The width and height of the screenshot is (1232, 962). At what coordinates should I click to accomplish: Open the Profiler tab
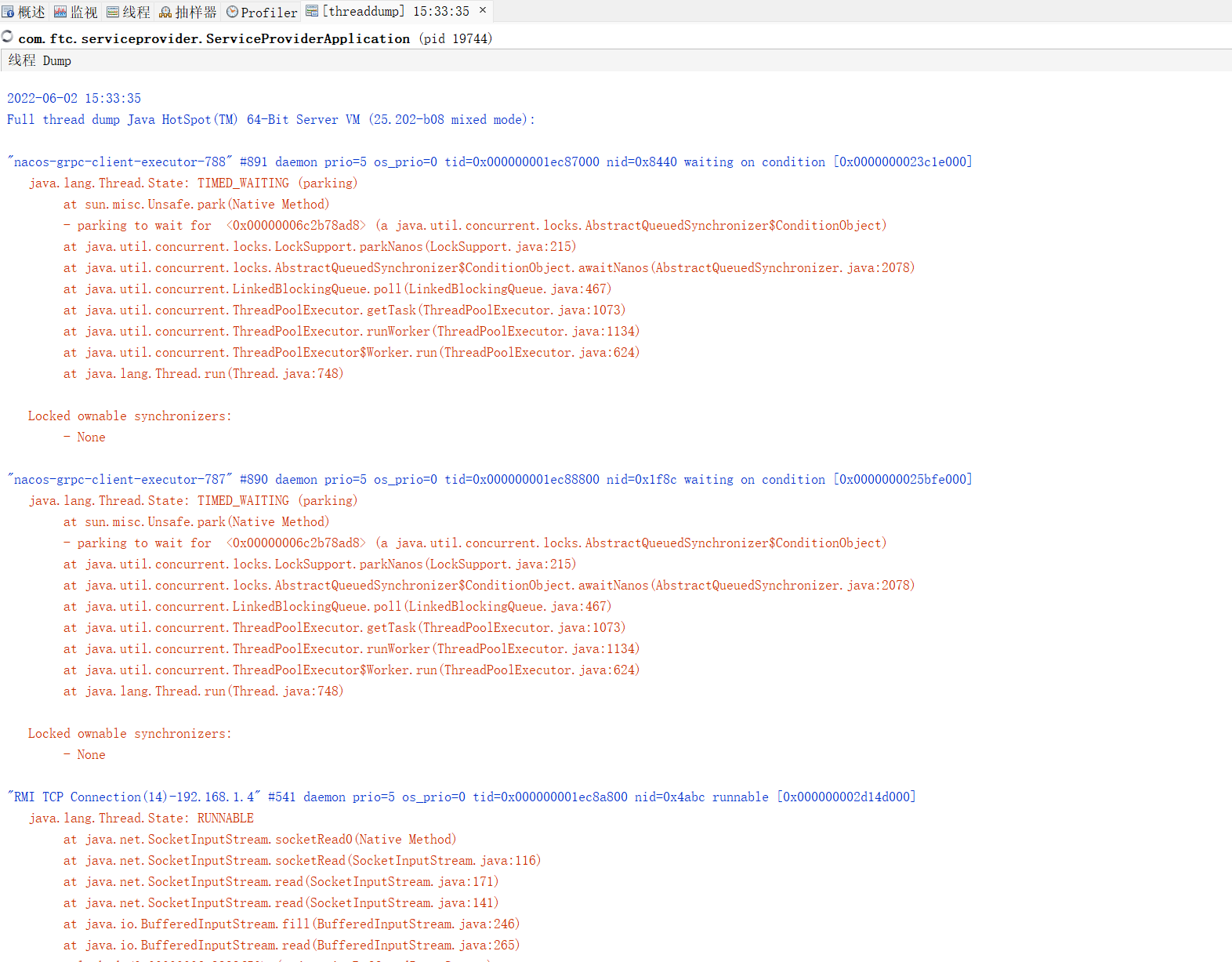click(262, 12)
